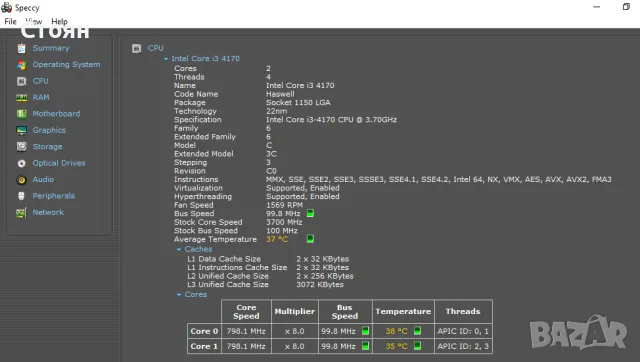Click Core 0 bus speed graph icon
Screen dimensions: 640x362
tap(365, 331)
